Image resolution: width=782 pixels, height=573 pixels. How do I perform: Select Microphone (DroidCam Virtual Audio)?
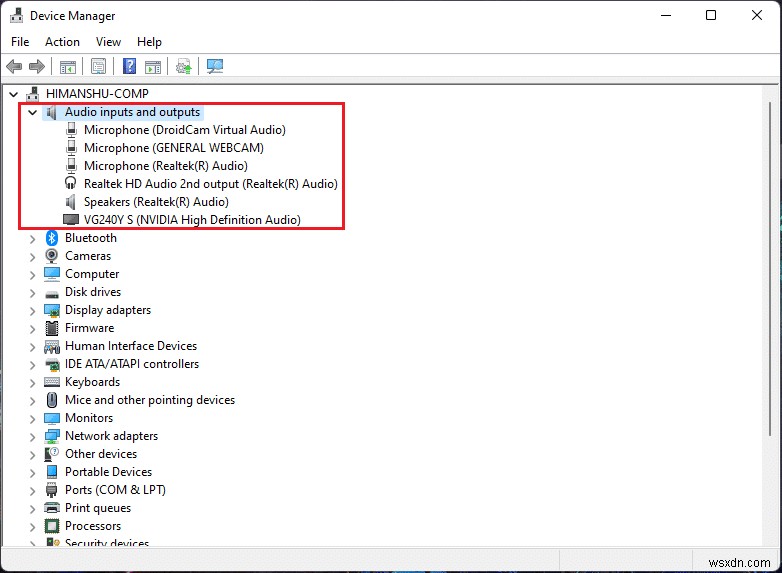185,130
